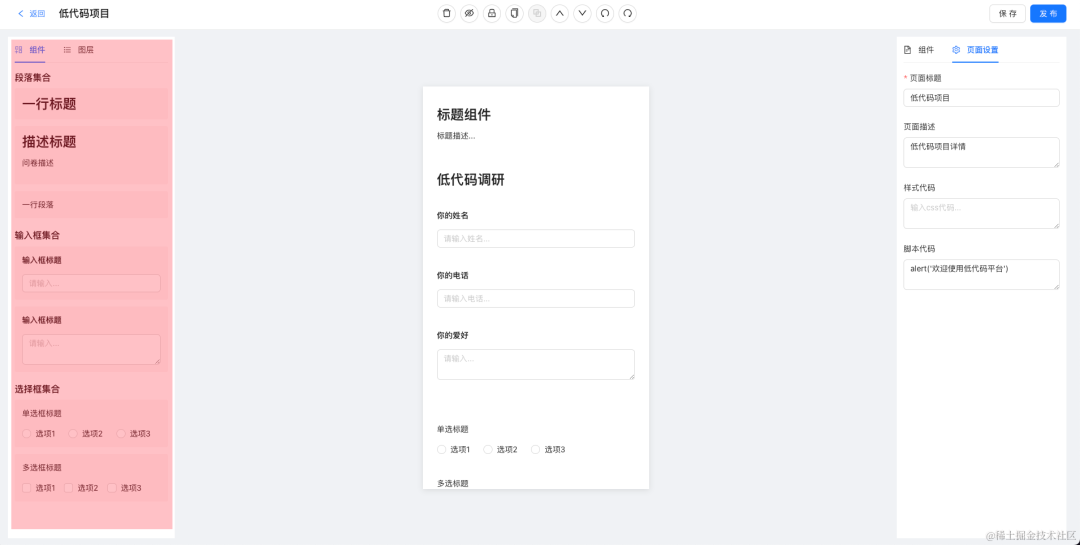Select radio 选项3 under 单选框标题 in left panel
The width and height of the screenshot is (1080, 545).
pos(121,433)
